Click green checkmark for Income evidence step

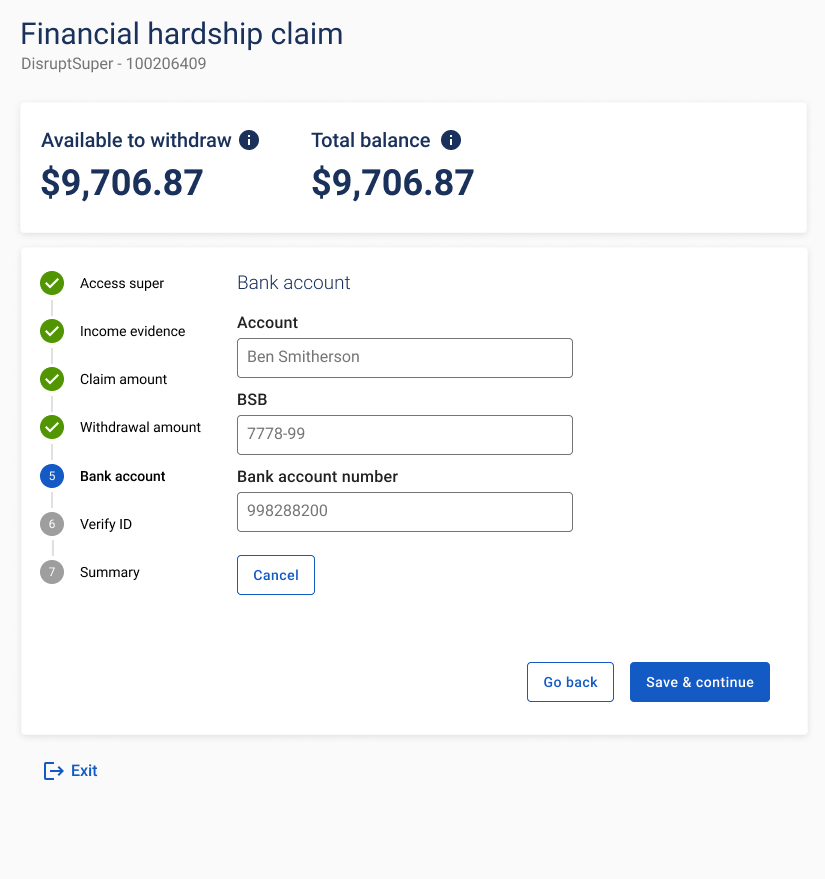pos(52,331)
